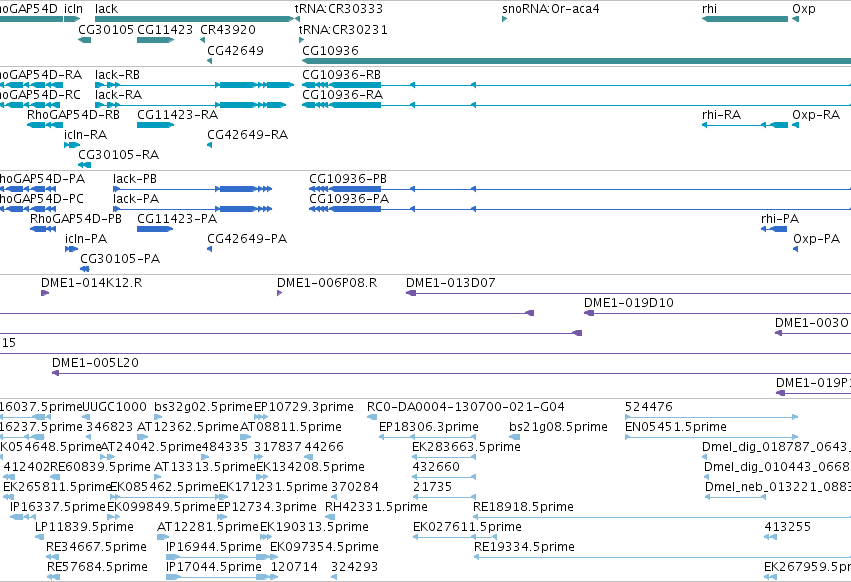Select the EN05451.5prime EST label
Image resolution: width=851 pixels, height=582 pixels.
click(676, 427)
